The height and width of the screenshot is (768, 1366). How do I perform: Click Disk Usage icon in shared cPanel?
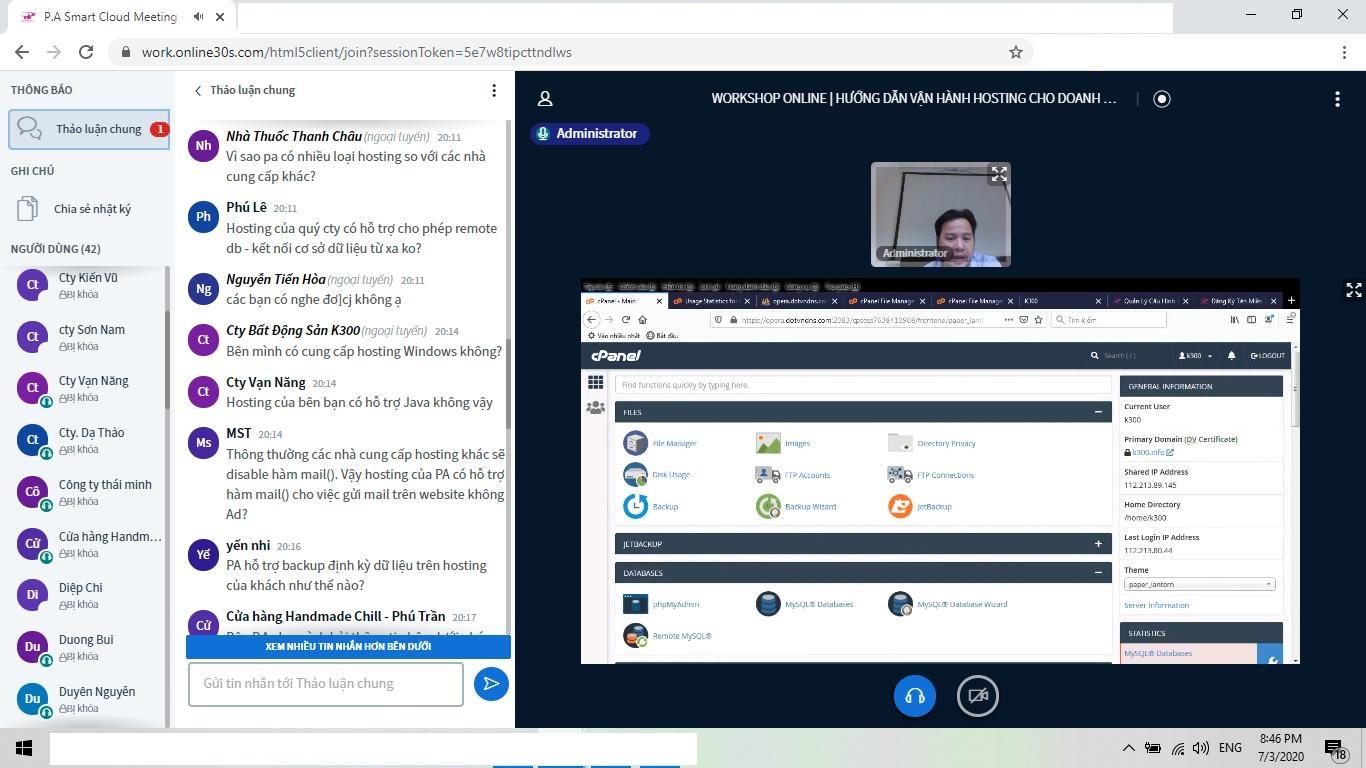click(x=635, y=474)
